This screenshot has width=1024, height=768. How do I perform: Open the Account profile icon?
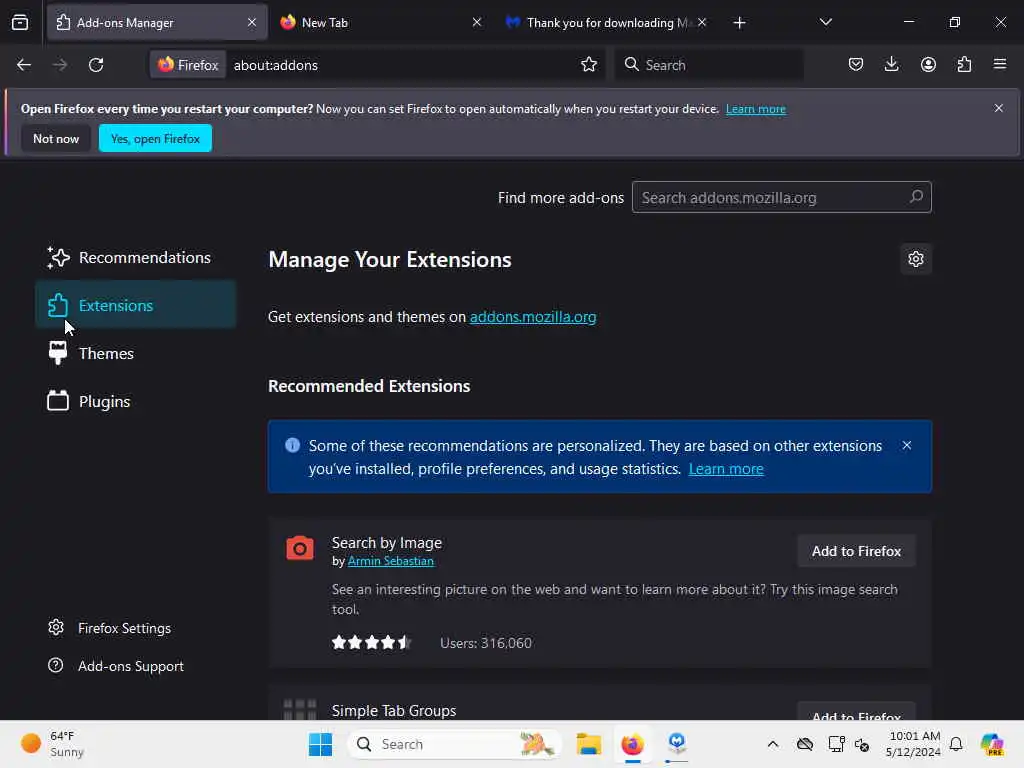tap(928, 64)
